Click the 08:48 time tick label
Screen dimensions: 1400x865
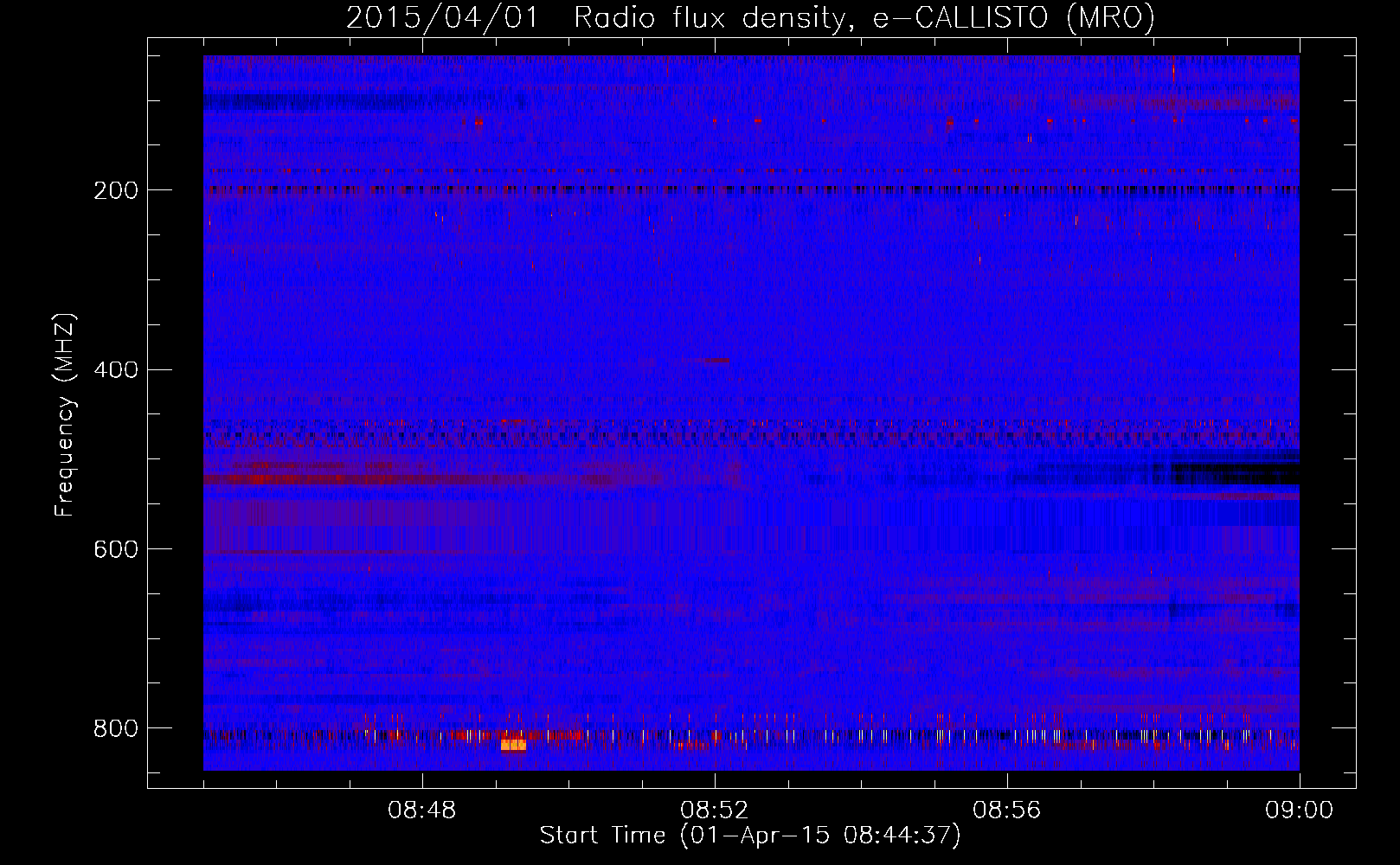(x=422, y=811)
